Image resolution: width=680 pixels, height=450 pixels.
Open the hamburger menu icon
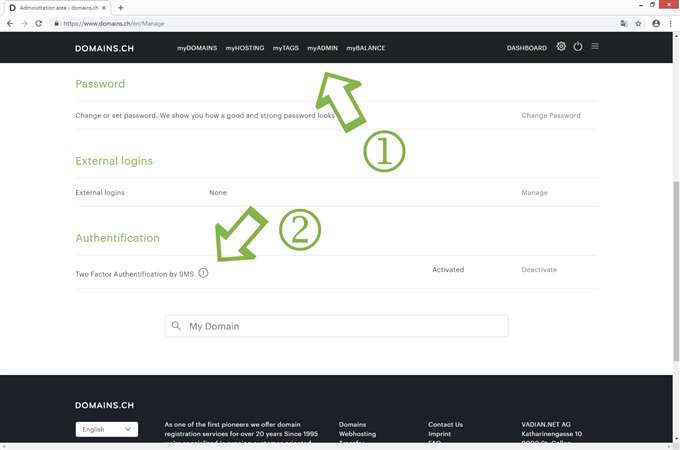point(595,47)
